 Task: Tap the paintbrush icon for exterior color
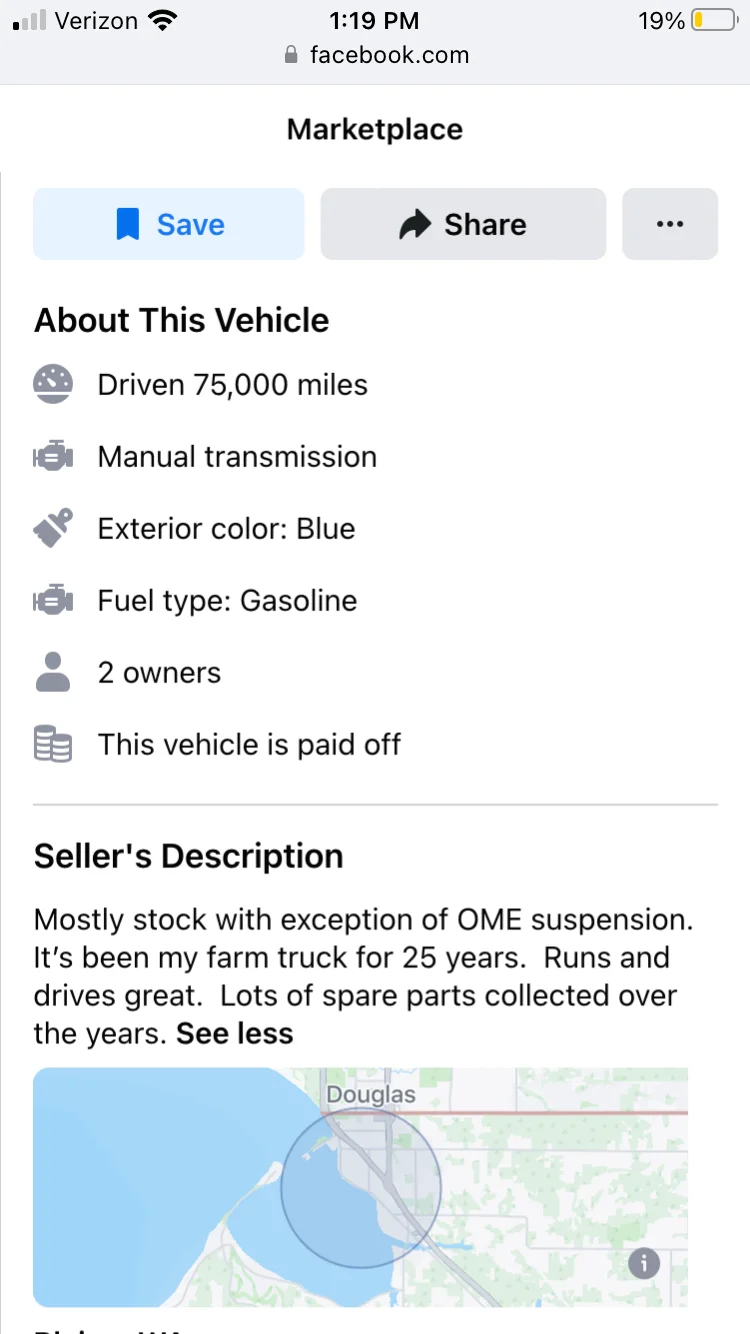point(53,528)
